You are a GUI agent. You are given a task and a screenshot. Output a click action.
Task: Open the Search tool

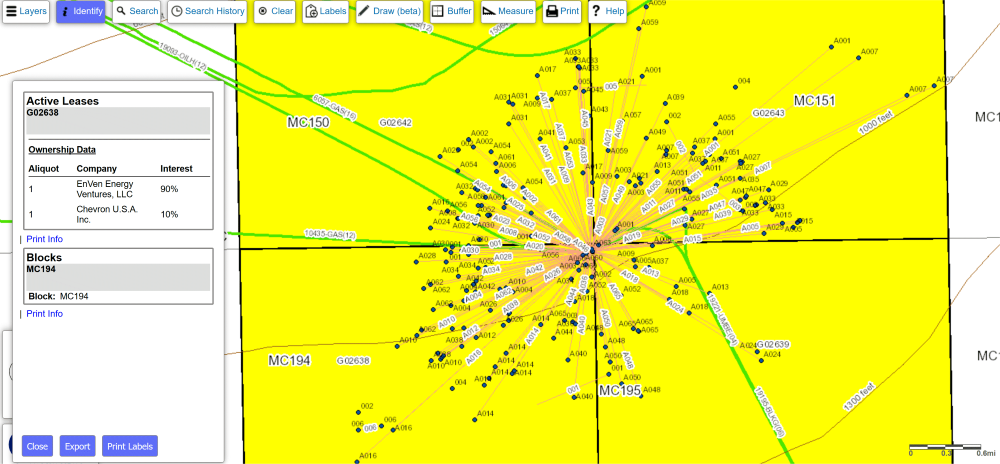[x=137, y=11]
